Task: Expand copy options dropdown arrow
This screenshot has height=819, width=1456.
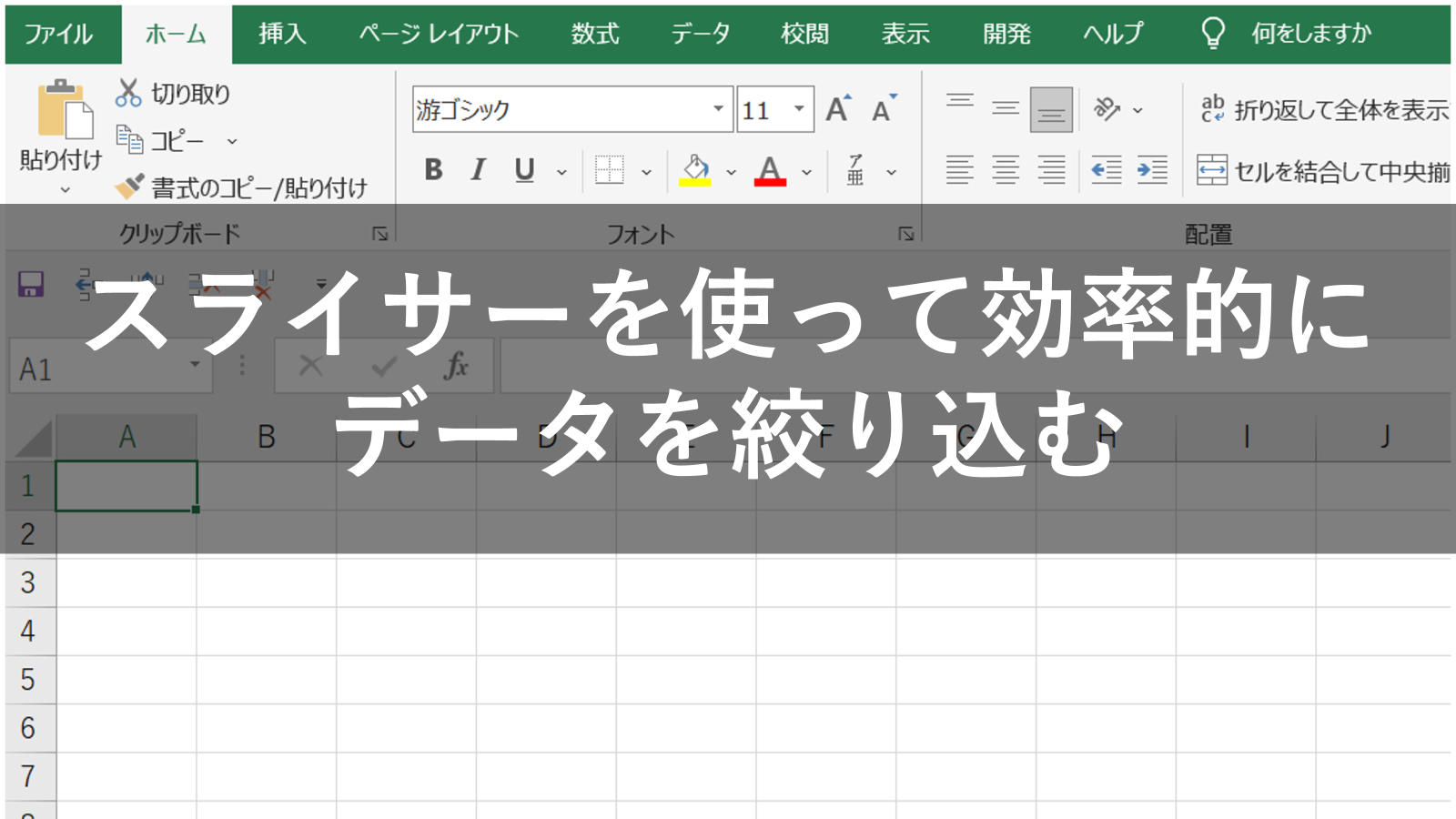Action: click(232, 141)
